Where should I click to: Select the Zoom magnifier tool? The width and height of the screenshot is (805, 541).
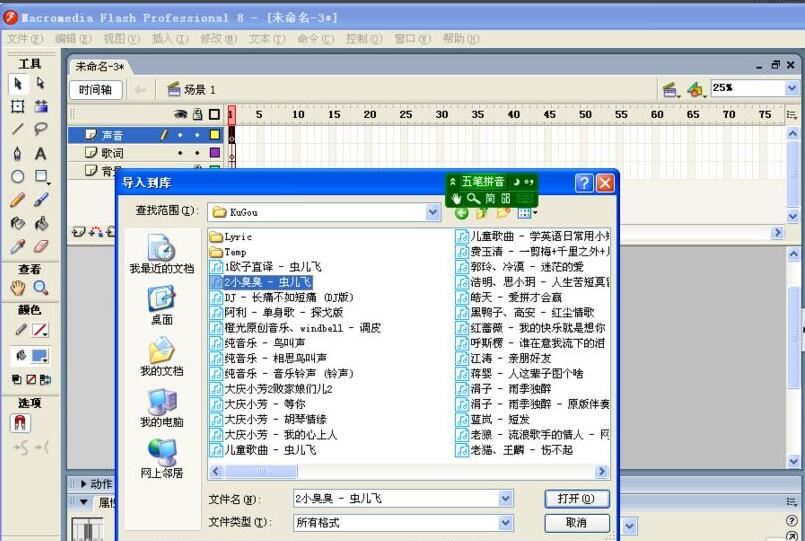tap(41, 288)
